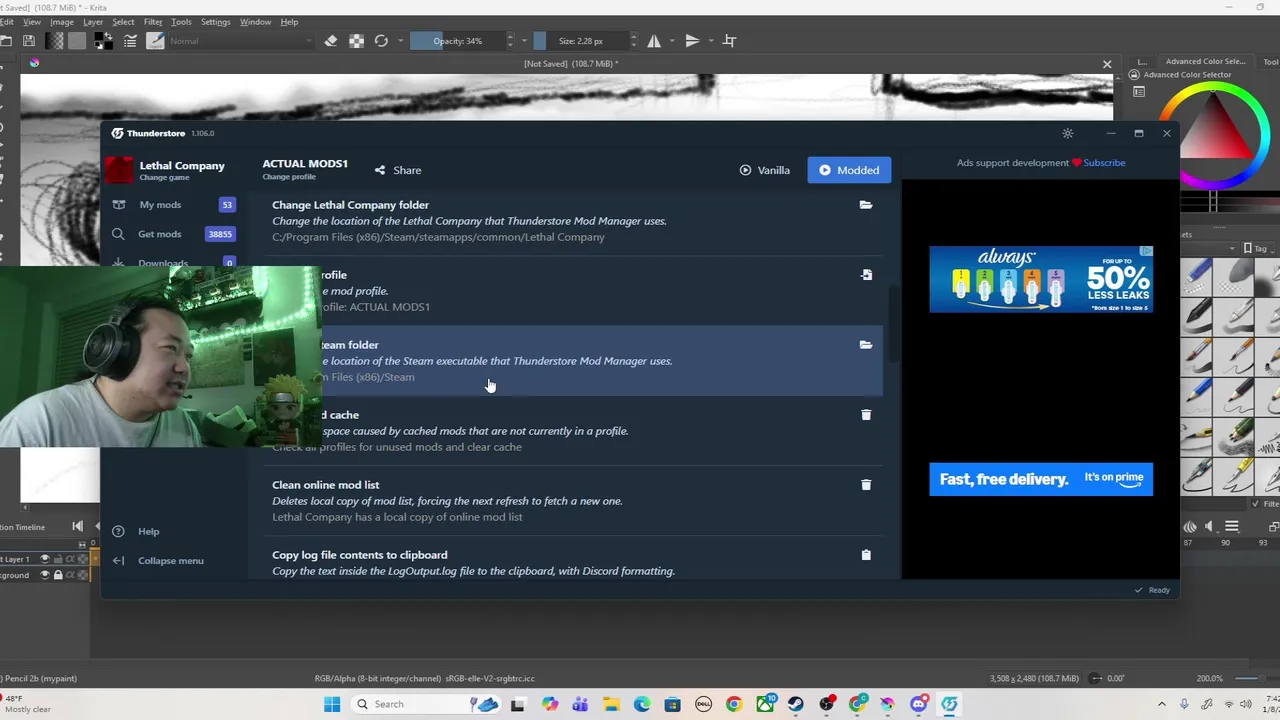Open Krita Layer menu
1280x720 pixels.
(x=93, y=22)
